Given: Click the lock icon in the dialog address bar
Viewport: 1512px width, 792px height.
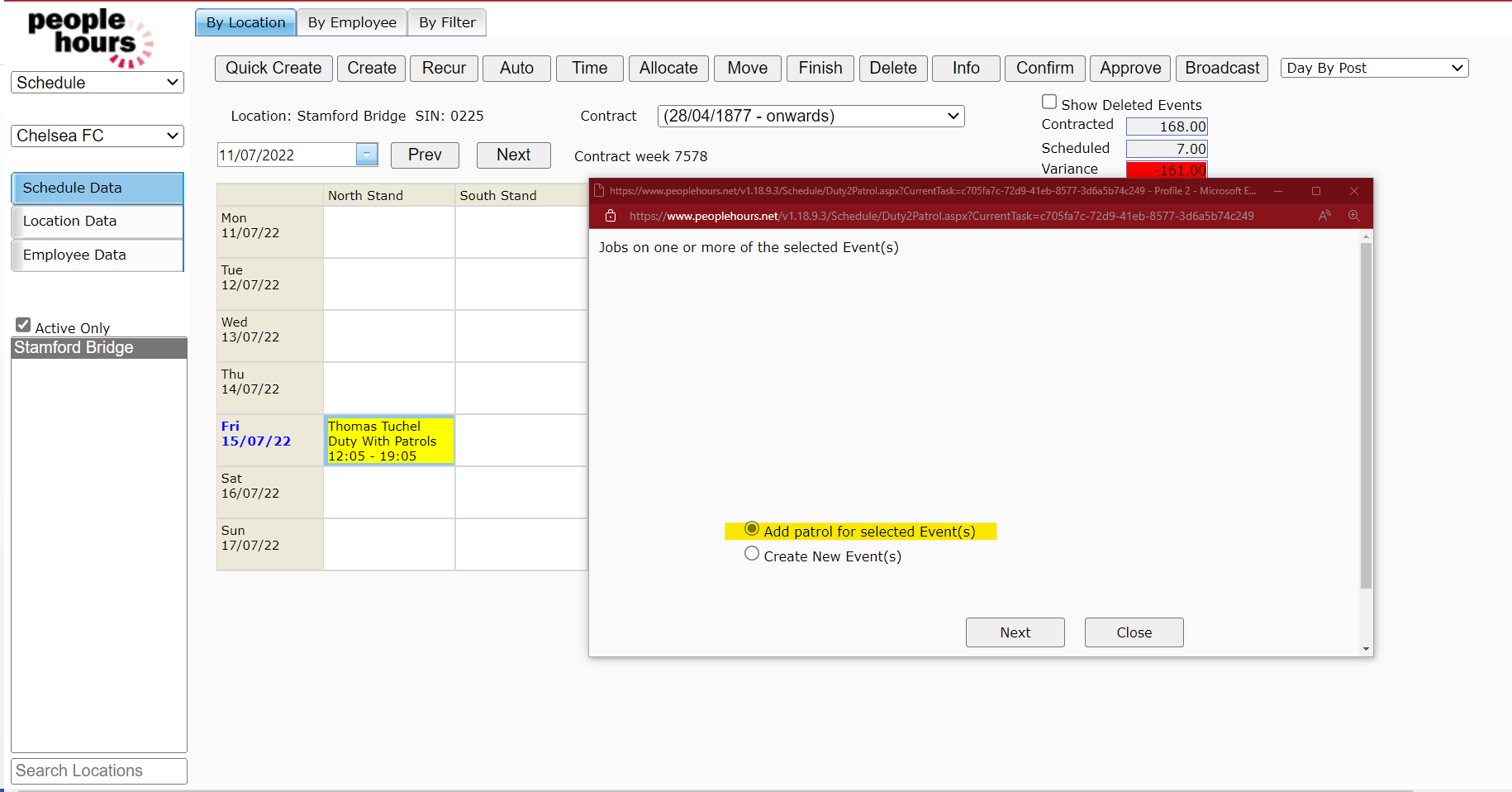Looking at the screenshot, I should tap(611, 216).
